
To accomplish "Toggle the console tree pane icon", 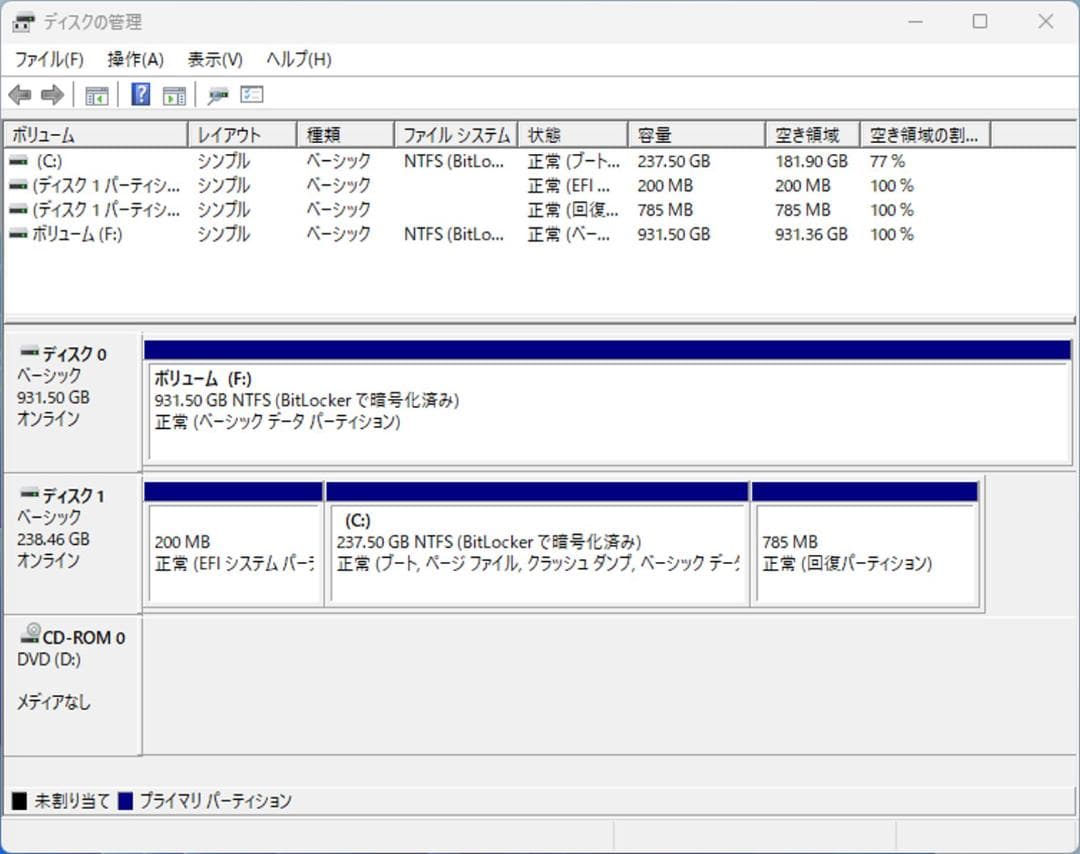I will point(96,94).
